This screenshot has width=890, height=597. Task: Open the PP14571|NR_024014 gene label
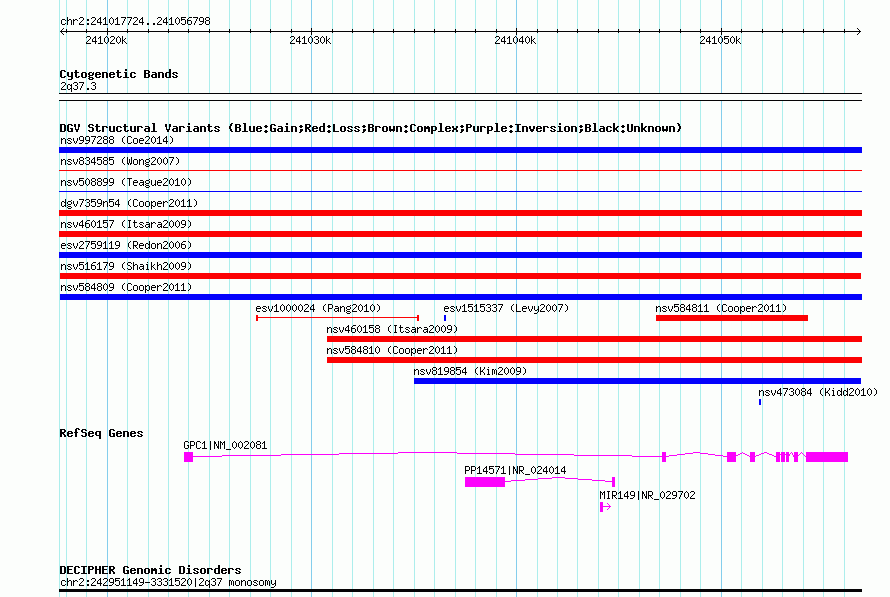tap(515, 470)
